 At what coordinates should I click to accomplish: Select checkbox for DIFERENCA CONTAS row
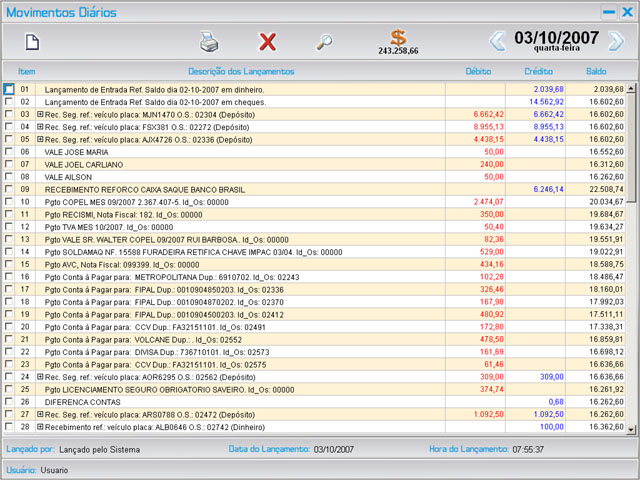tap(9, 401)
